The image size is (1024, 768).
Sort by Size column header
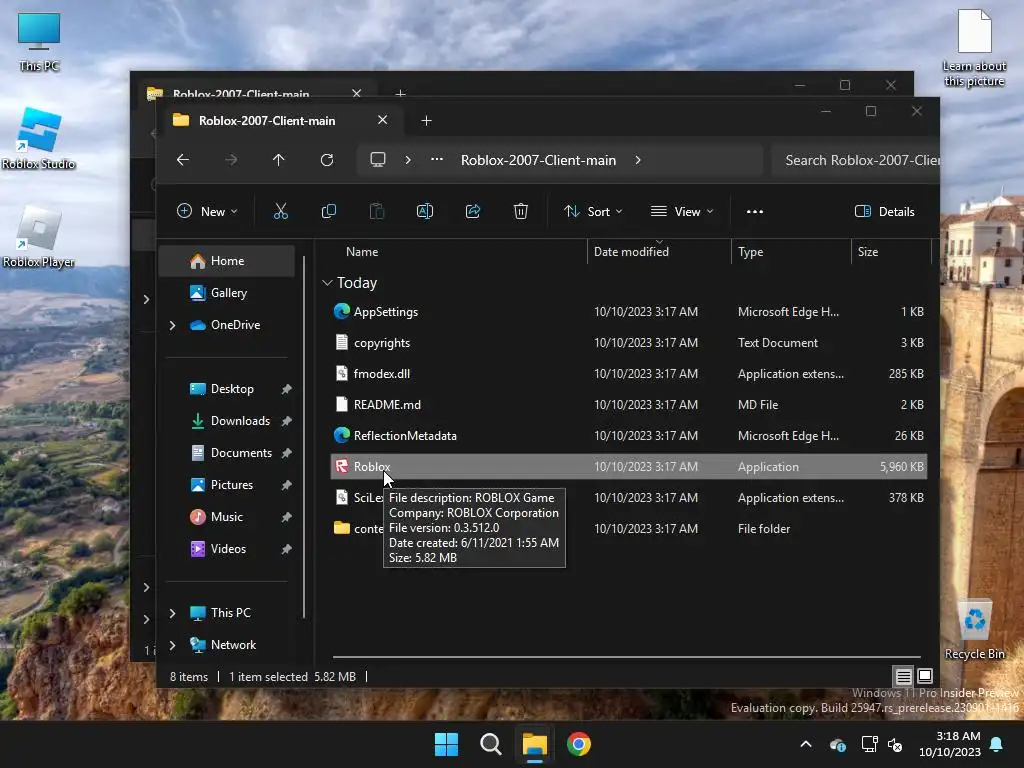tap(891, 251)
